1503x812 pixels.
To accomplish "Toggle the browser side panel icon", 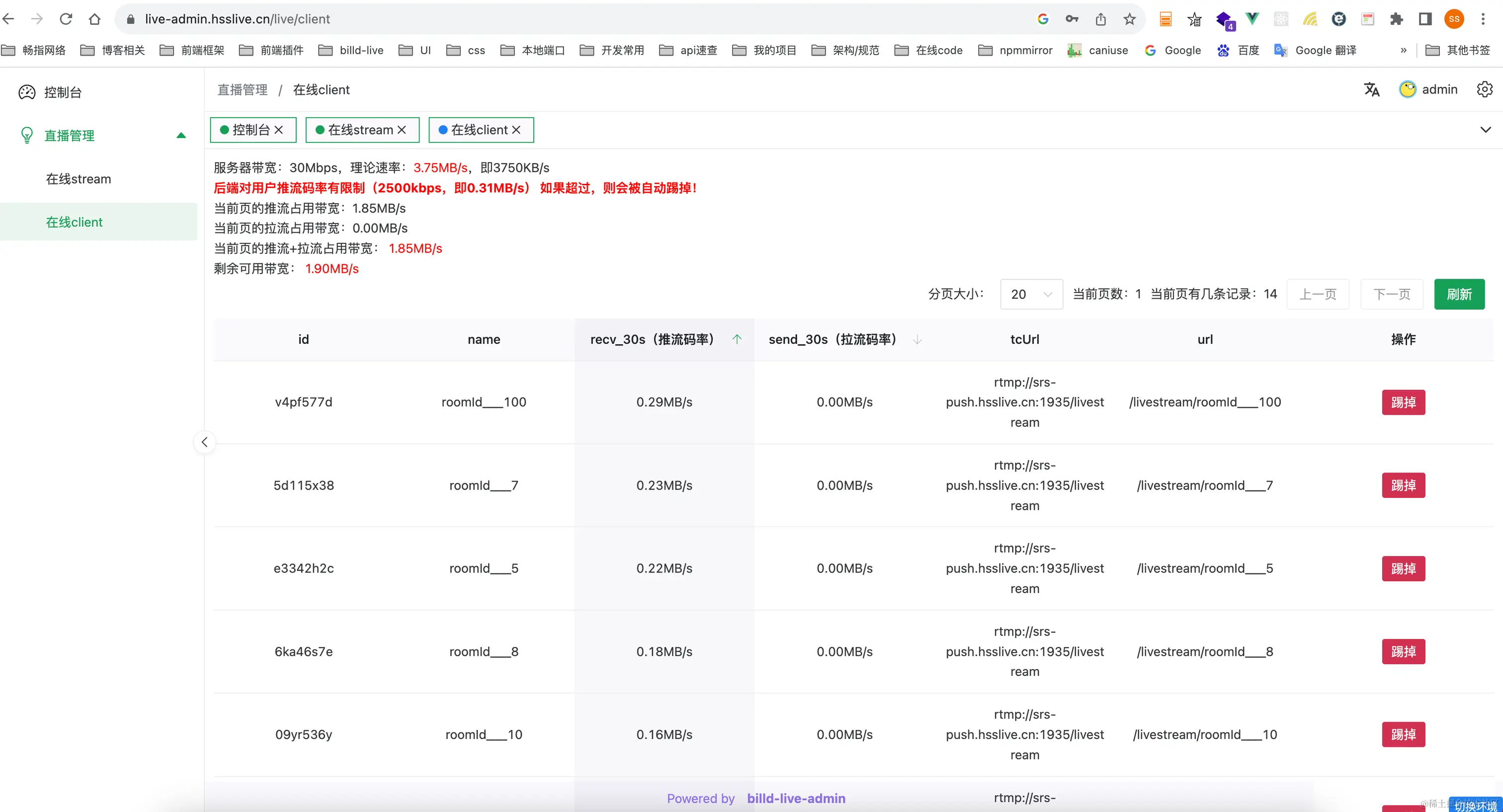I will [1425, 19].
